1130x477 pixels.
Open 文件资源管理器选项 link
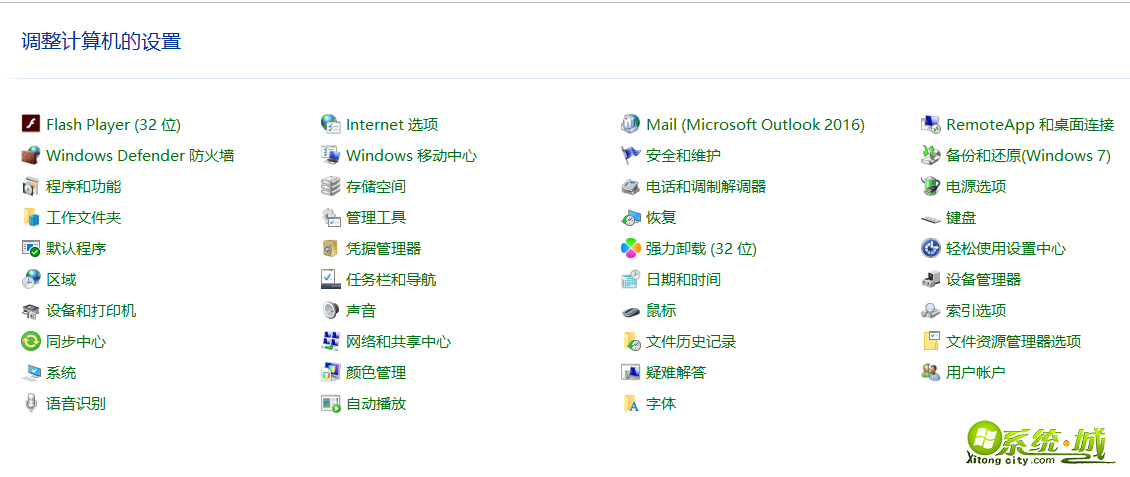coord(1013,342)
